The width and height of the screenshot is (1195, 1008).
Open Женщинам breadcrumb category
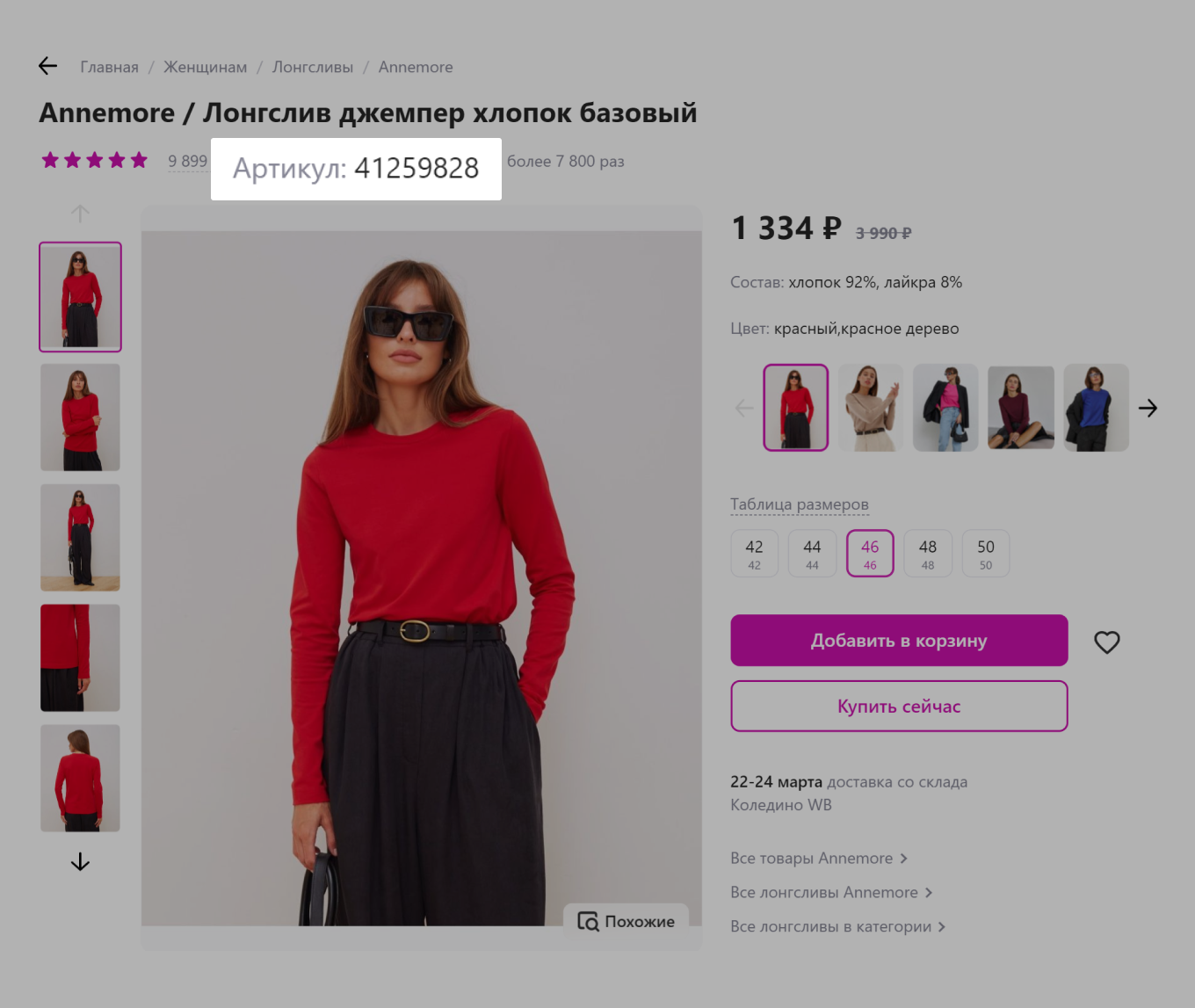pos(204,66)
